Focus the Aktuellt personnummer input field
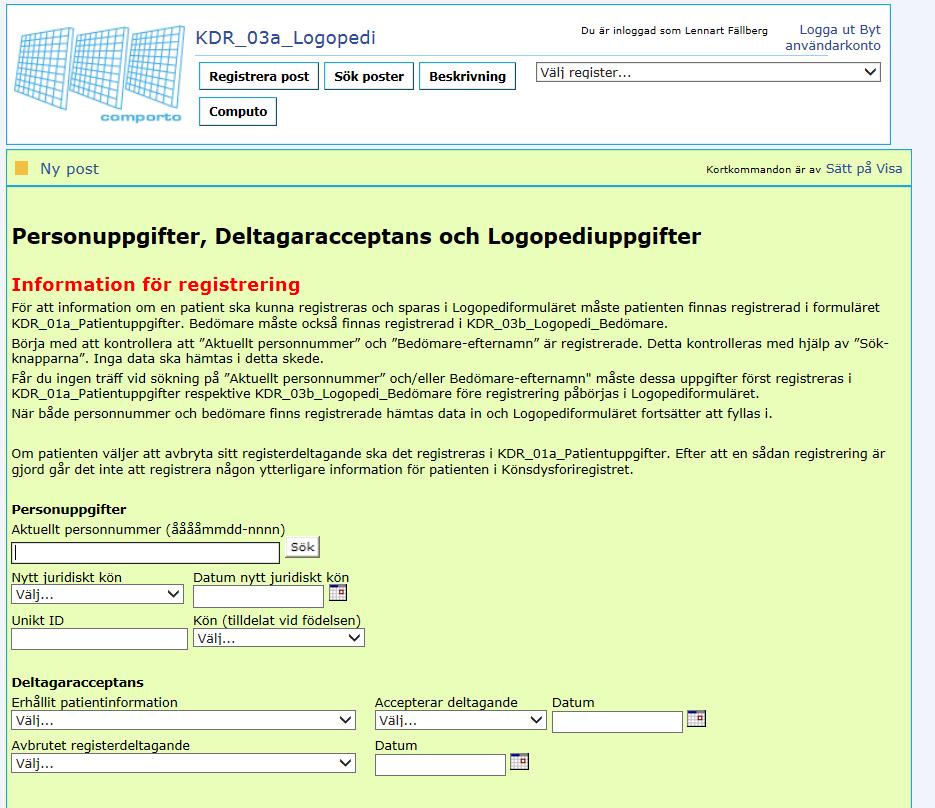 145,553
